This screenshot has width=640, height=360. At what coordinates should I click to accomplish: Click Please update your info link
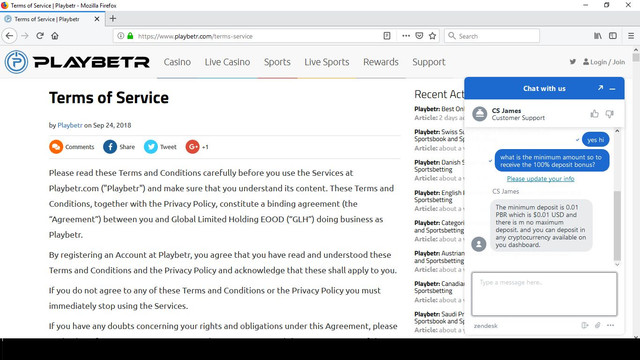[540, 179]
